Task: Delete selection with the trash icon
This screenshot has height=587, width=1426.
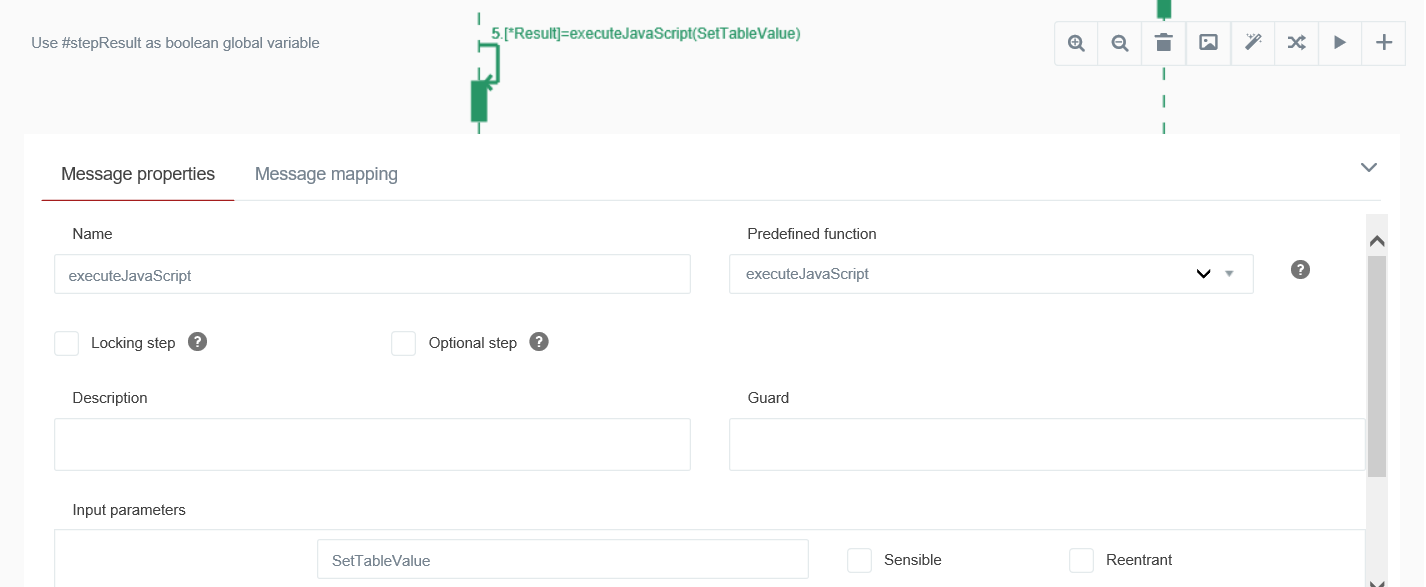Action: [1164, 43]
